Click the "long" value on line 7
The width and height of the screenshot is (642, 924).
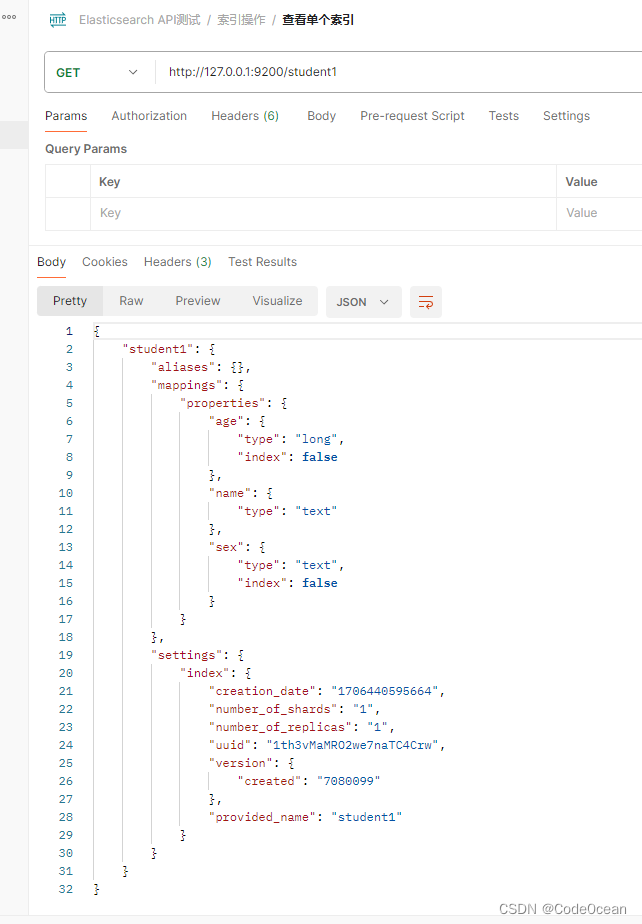[x=316, y=440]
